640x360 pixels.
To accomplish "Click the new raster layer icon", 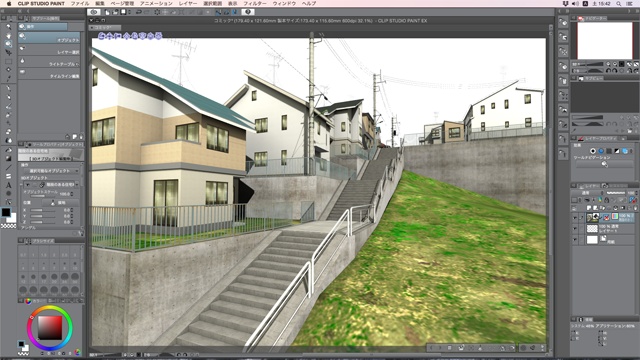I will 589,208.
